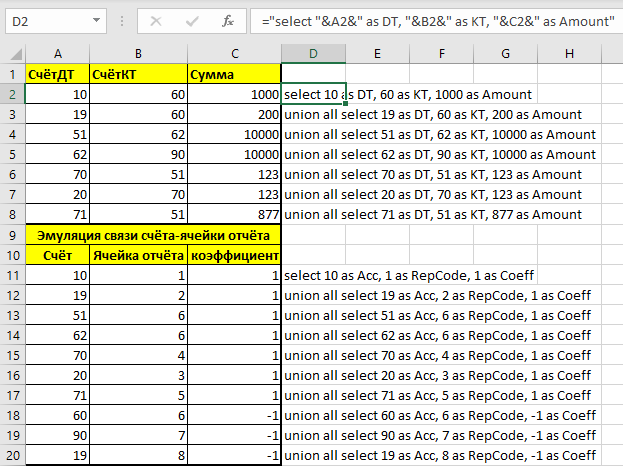Viewport: 623px width, 466px height.
Task: Select column H header
Action: coord(569,52)
